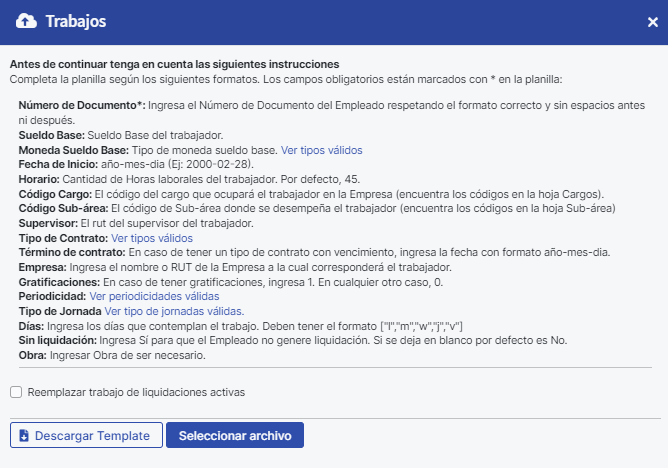668x468 pixels.
Task: Click the 'Obra:' field label
Action: [34, 356]
